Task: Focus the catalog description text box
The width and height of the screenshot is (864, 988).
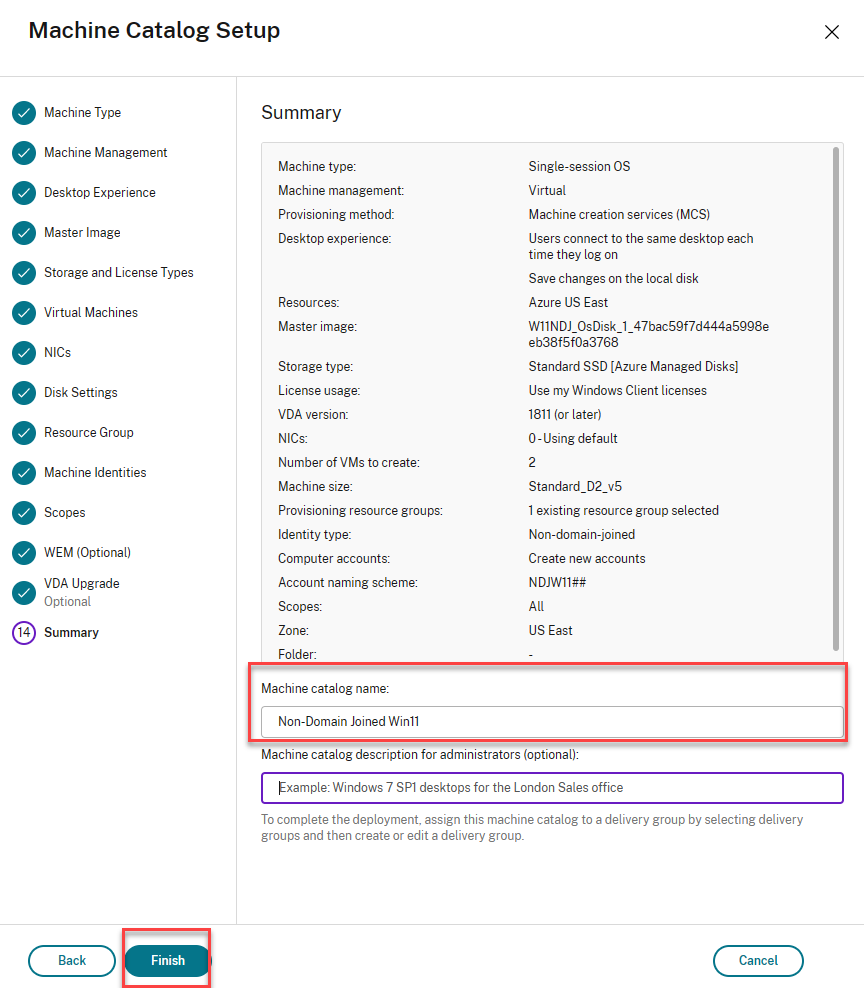Action: pos(552,788)
